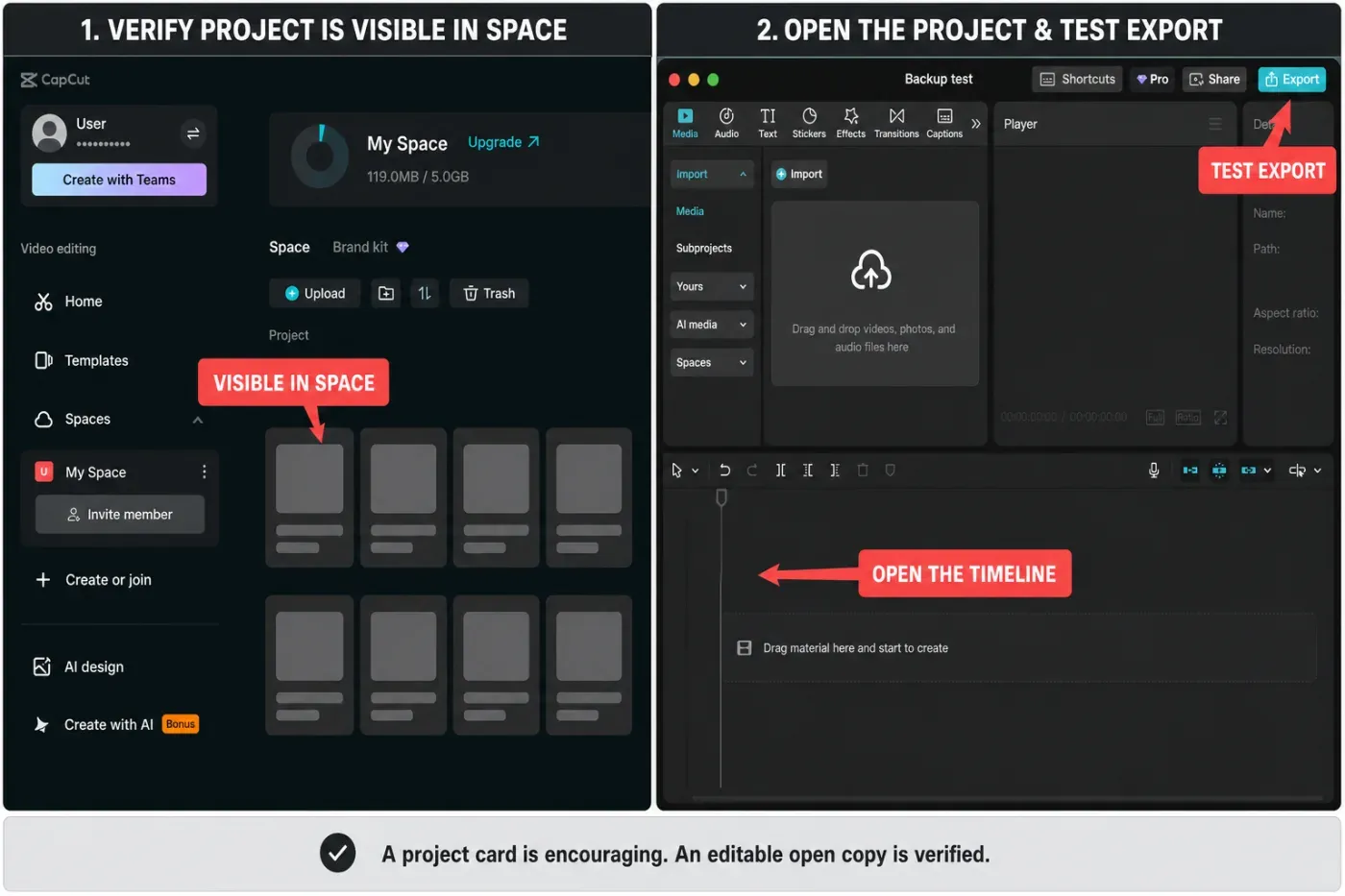Expand the Spaces dropdown in media sidebar
Image resolution: width=1345 pixels, height=896 pixels.
pyautogui.click(x=712, y=363)
